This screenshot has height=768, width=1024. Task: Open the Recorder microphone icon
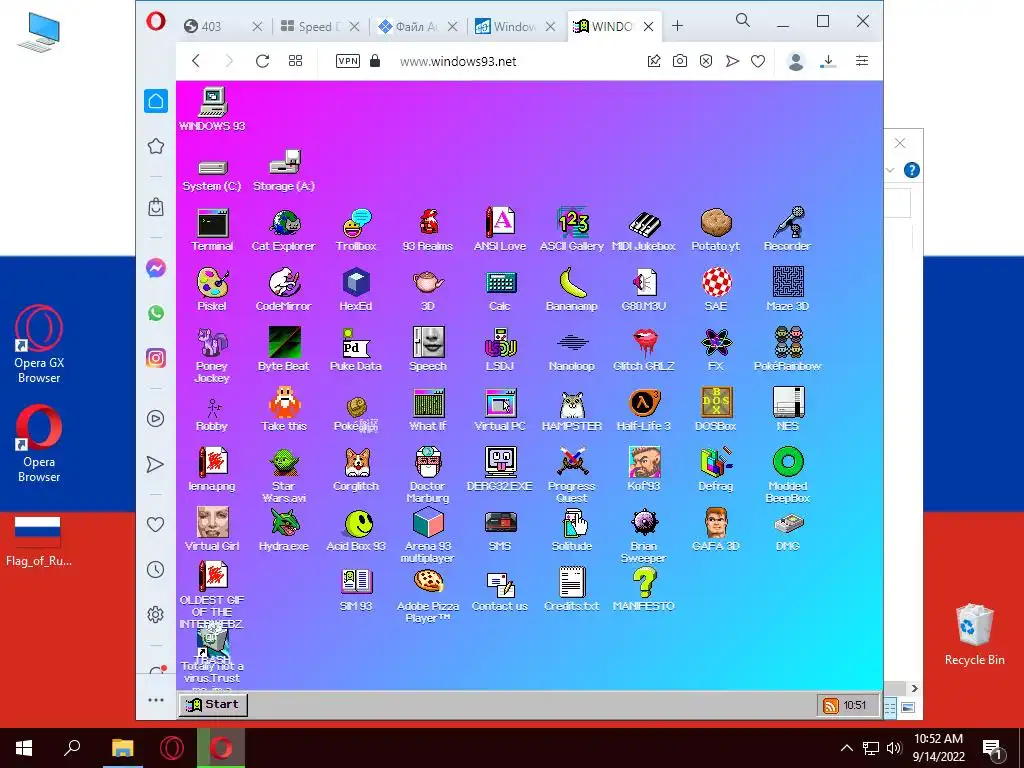tap(788, 224)
